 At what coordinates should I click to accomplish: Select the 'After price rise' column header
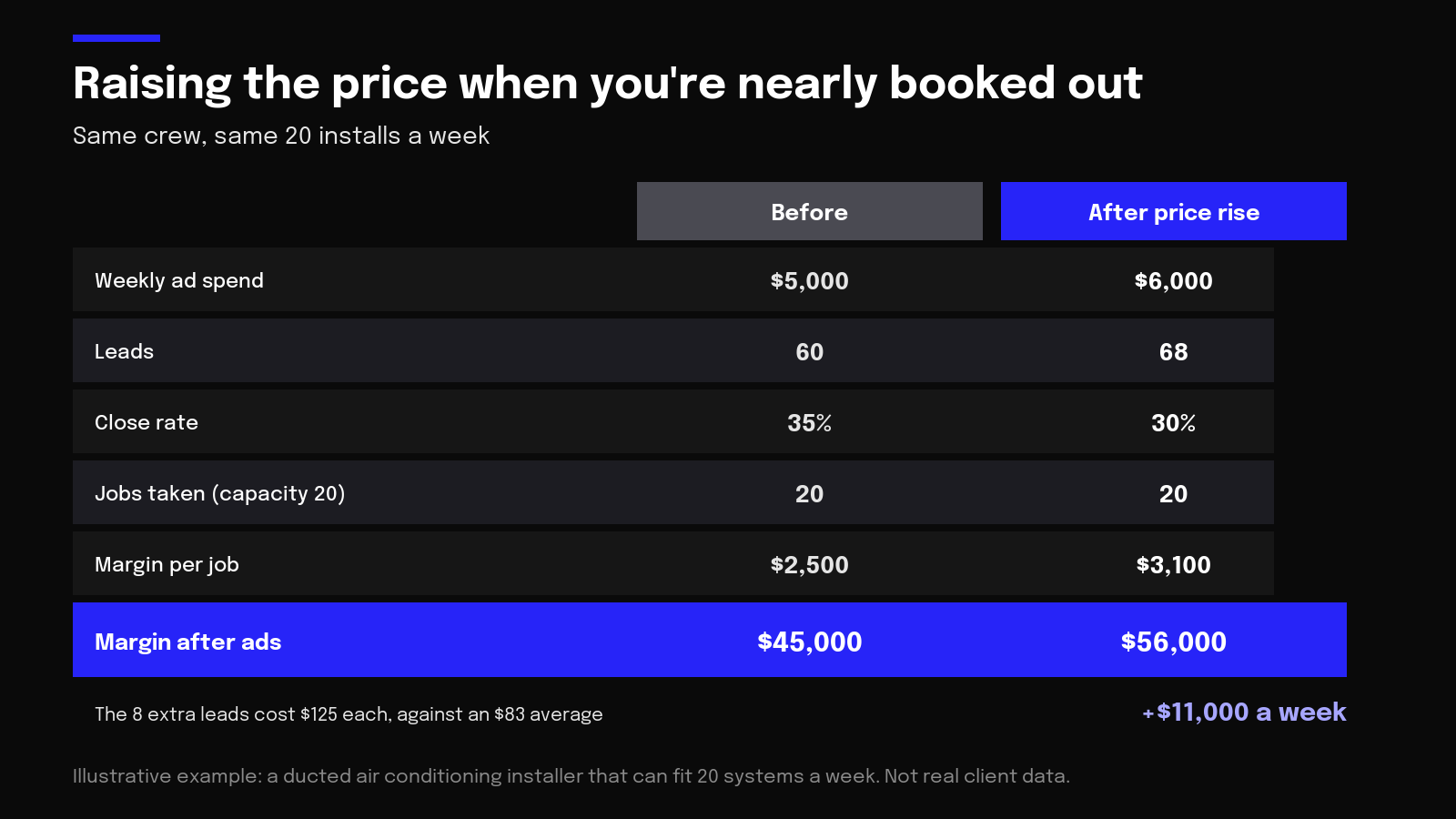(x=1173, y=211)
